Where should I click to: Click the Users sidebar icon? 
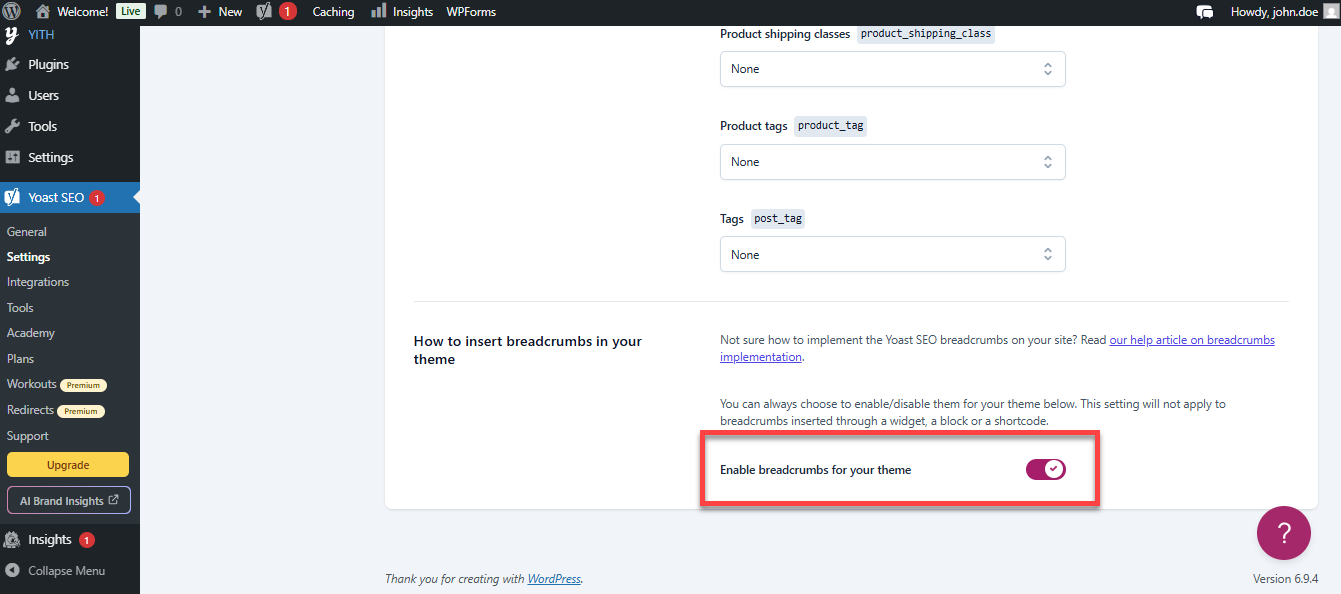12,94
